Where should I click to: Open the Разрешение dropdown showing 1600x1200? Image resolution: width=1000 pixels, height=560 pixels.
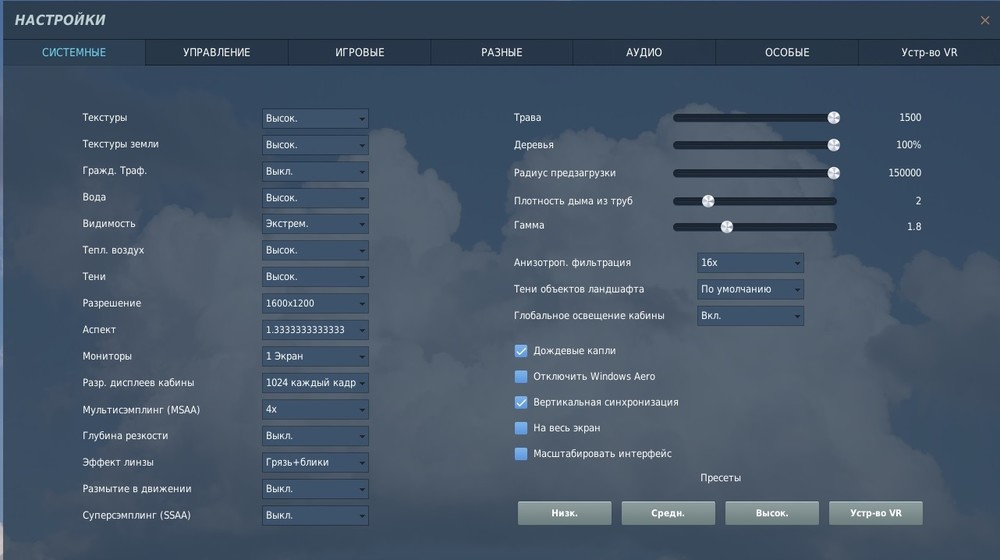315,304
